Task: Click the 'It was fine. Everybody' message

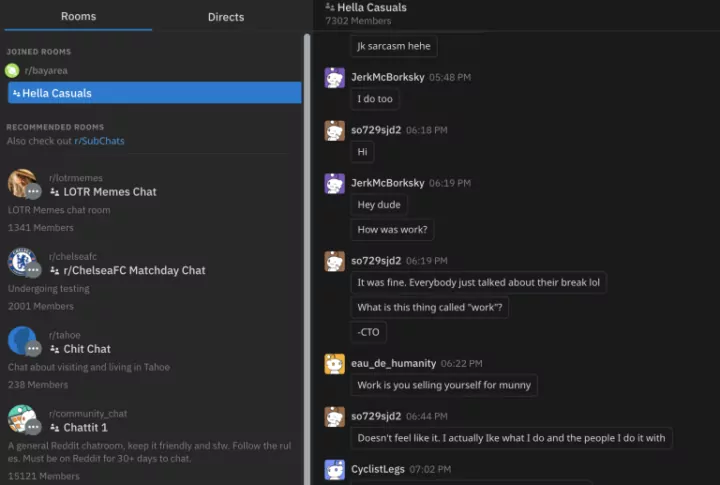Action: point(478,282)
